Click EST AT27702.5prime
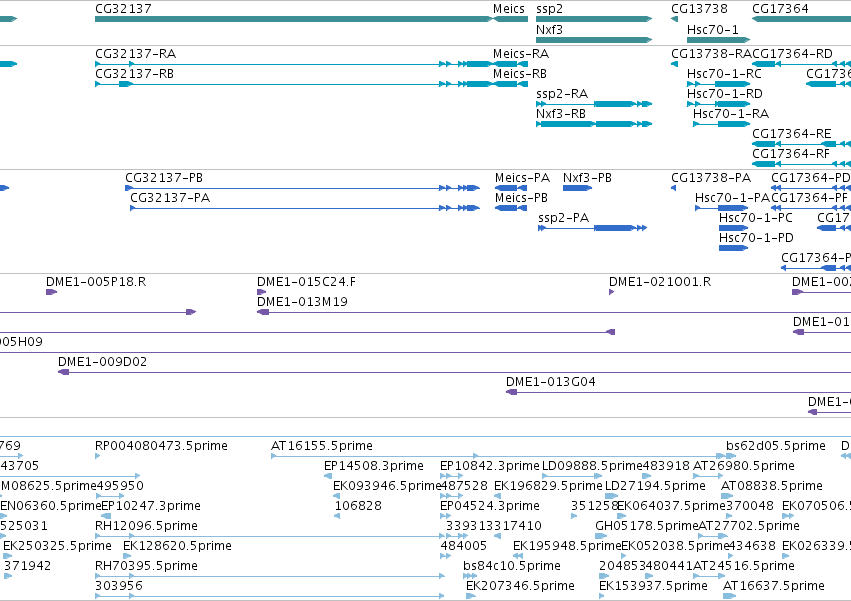 pyautogui.click(x=713, y=536)
